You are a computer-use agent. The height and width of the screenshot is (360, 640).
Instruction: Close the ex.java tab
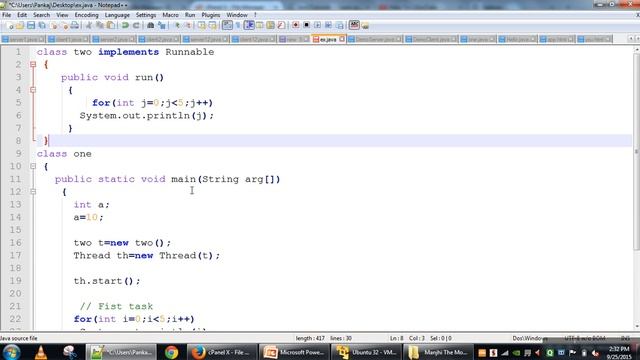tap(342, 39)
